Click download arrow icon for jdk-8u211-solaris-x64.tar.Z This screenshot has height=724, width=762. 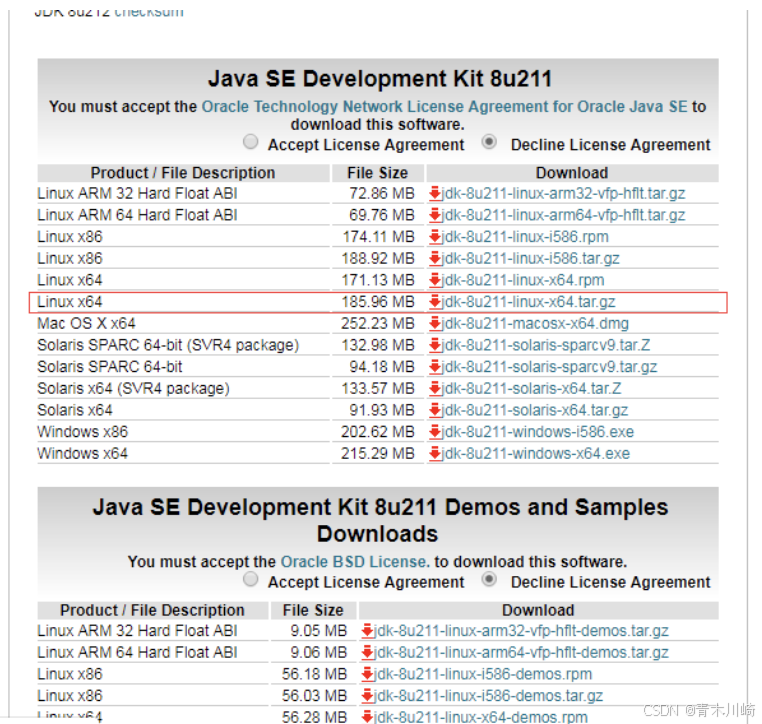[x=435, y=388]
